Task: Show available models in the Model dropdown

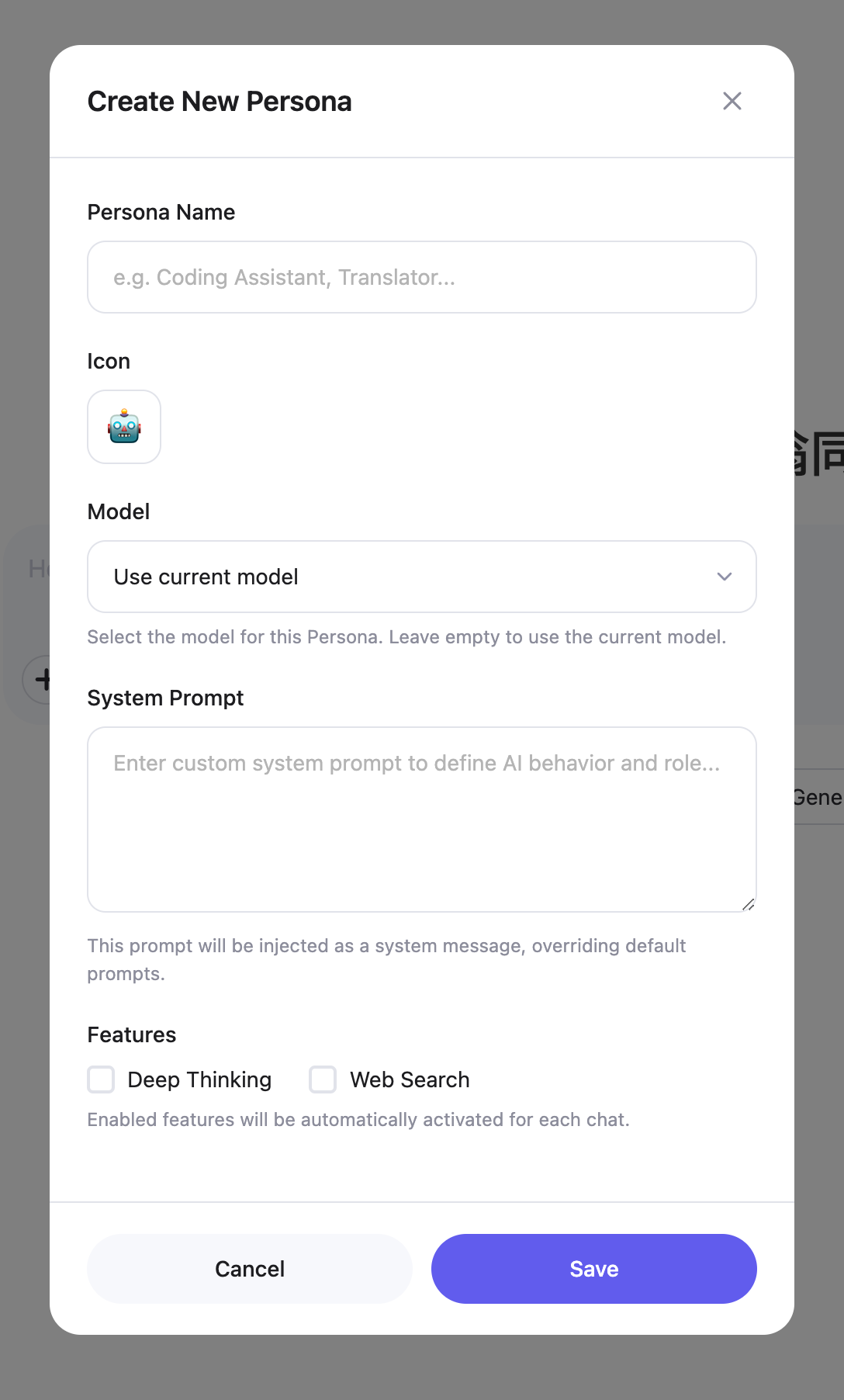Action: pyautogui.click(x=421, y=577)
